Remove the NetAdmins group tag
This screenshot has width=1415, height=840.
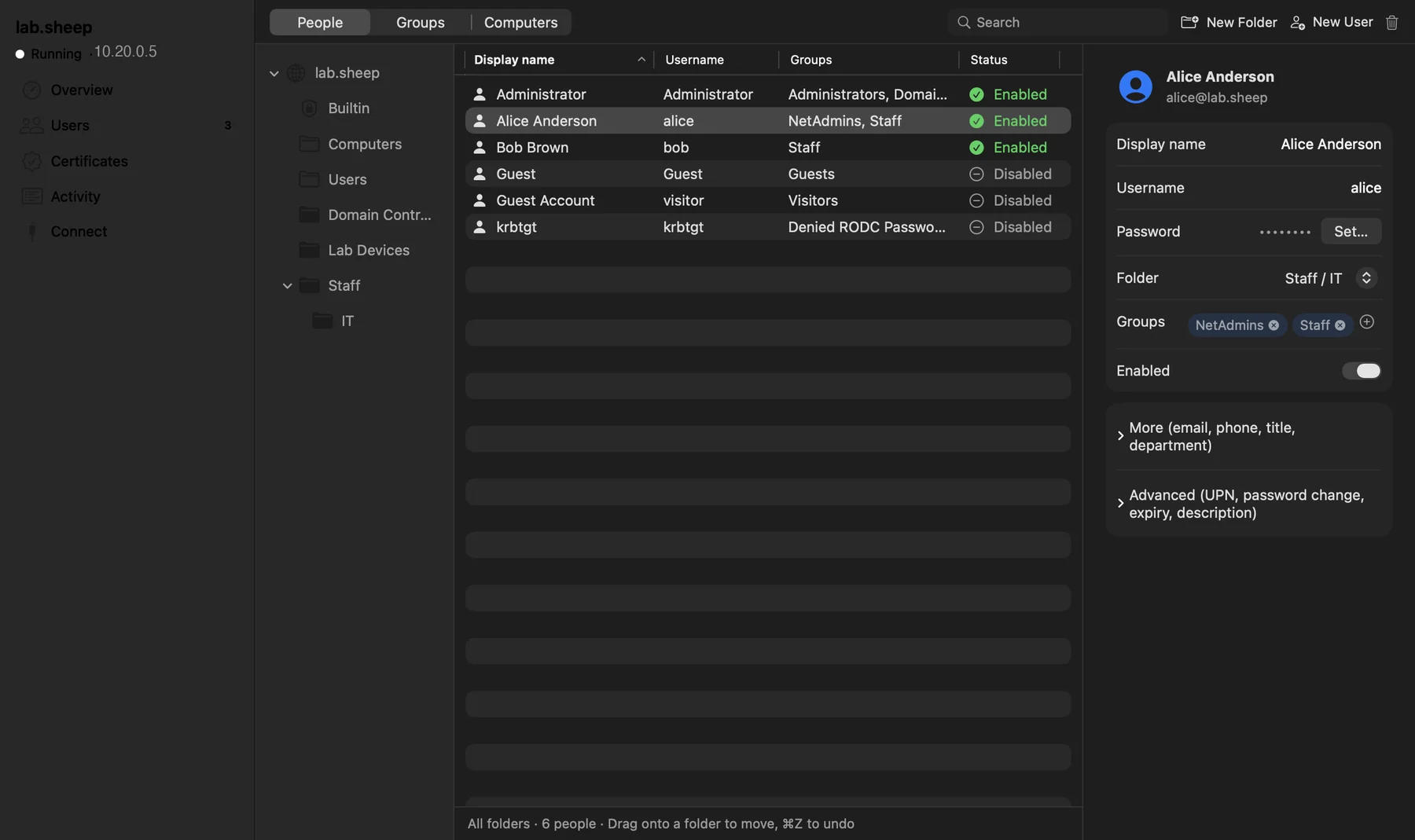1273,325
